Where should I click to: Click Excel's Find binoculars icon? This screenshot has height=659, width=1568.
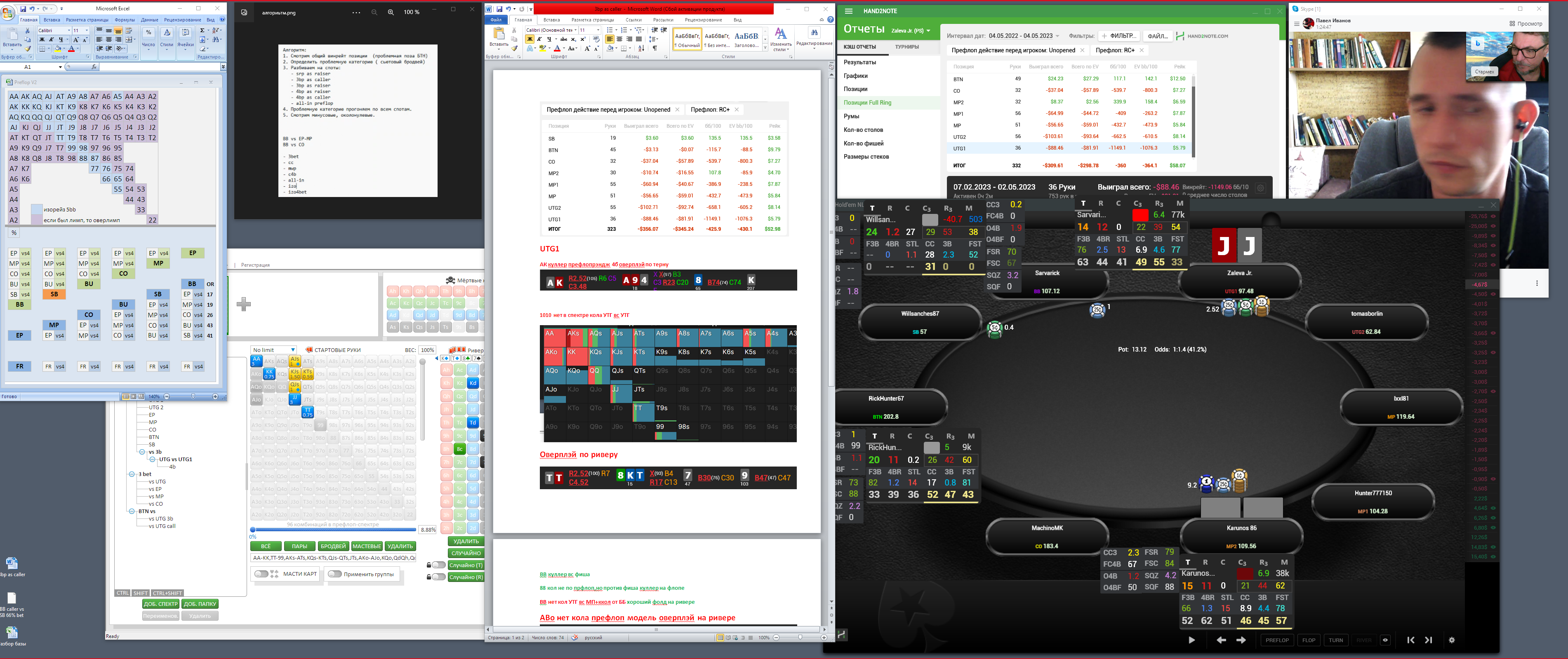click(x=217, y=40)
